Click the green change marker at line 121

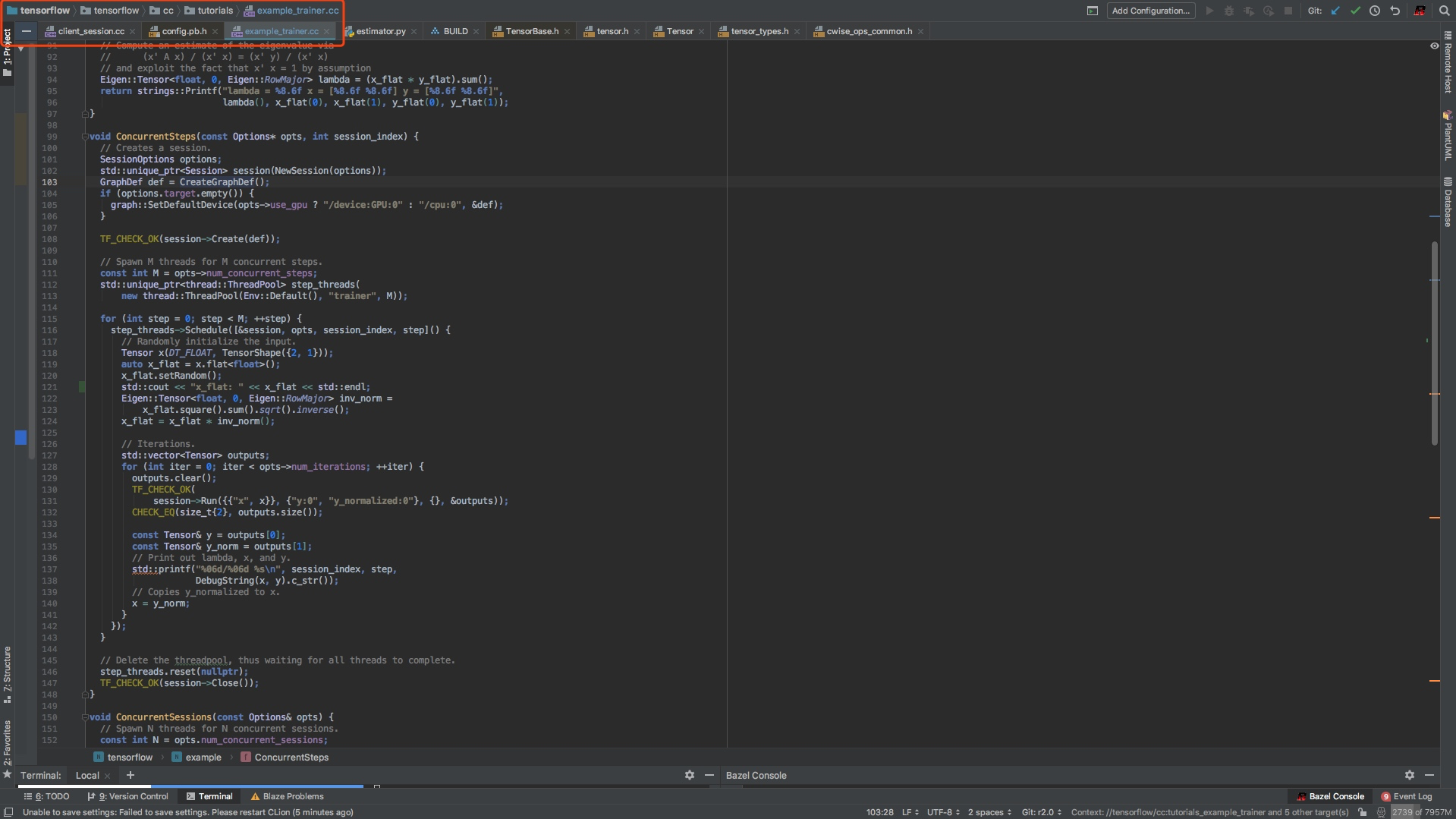(82, 387)
